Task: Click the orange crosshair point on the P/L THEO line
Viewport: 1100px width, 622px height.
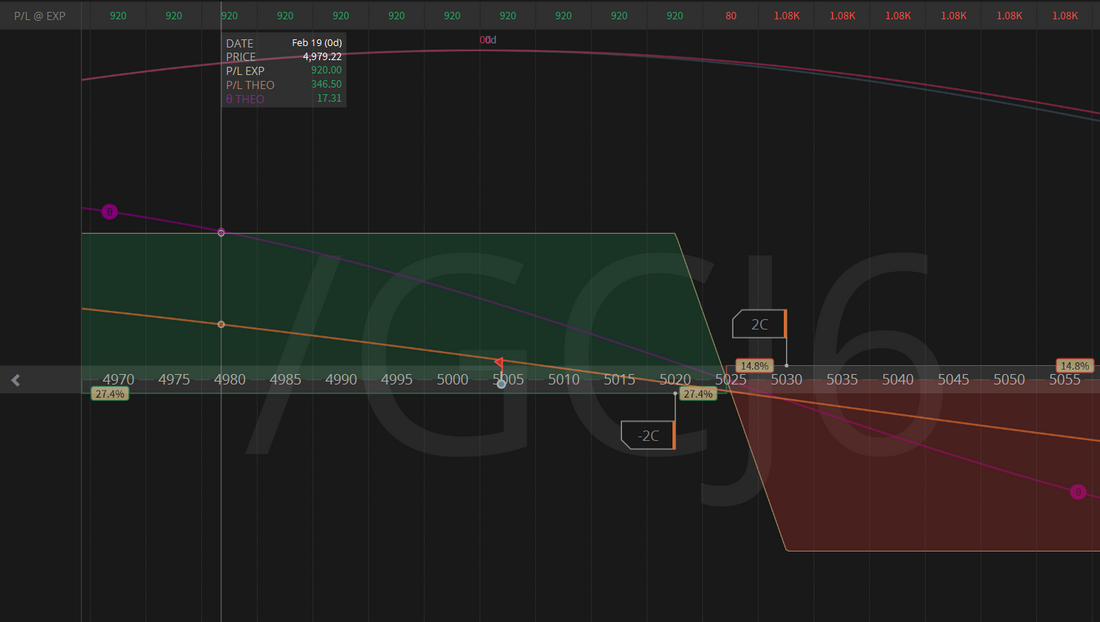Action: pyautogui.click(x=221, y=325)
